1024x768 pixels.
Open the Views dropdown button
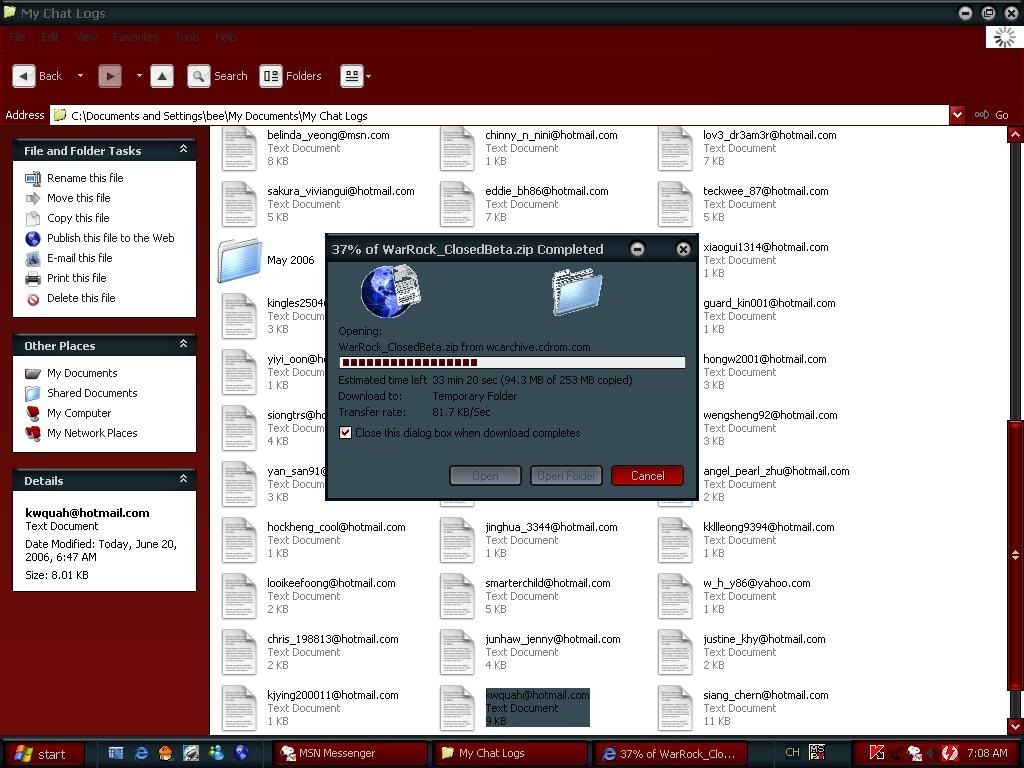(x=355, y=76)
